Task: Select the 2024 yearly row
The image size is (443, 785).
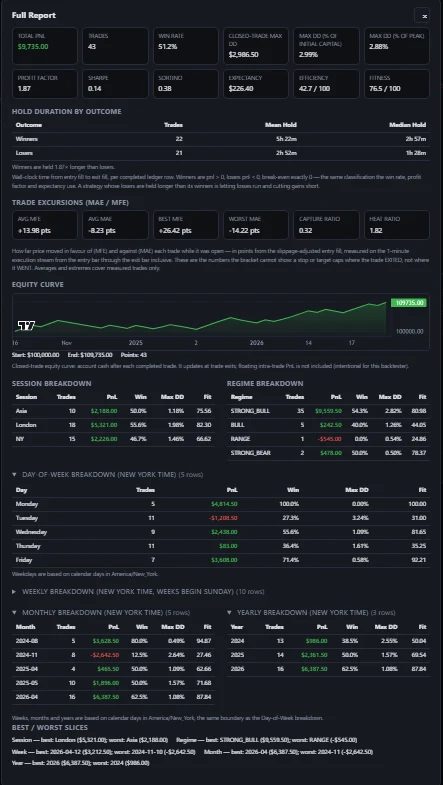Action: click(328, 641)
